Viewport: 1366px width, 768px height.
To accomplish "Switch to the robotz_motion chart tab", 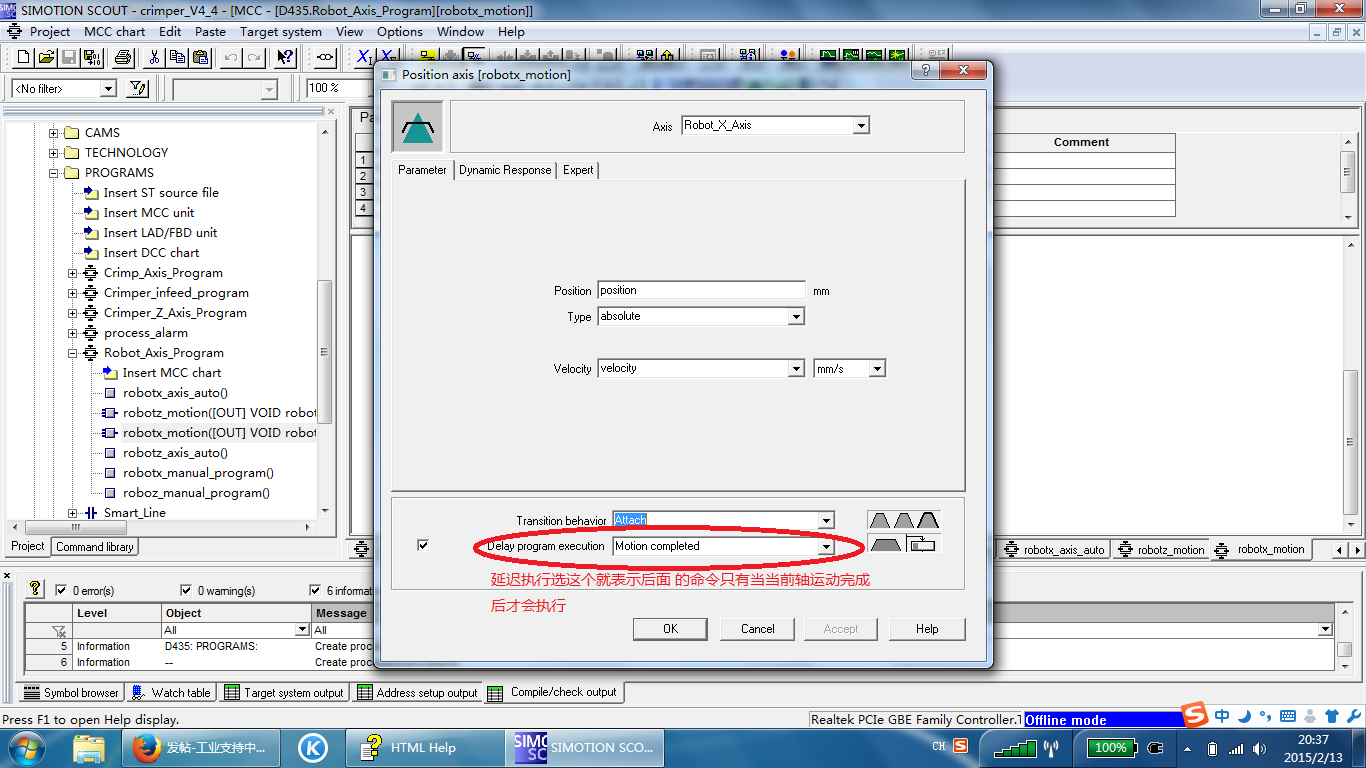I will point(1161,549).
